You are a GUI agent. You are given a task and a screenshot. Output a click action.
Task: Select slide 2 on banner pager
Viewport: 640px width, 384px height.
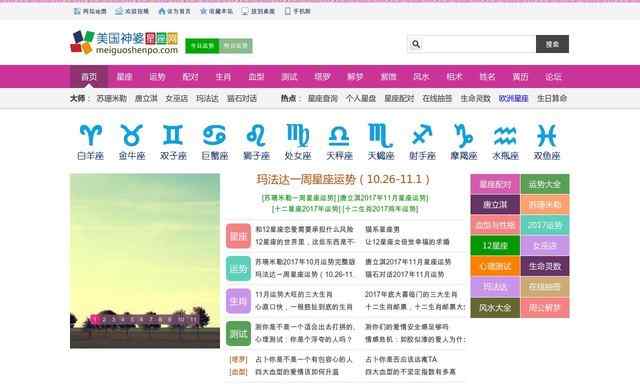[104, 320]
